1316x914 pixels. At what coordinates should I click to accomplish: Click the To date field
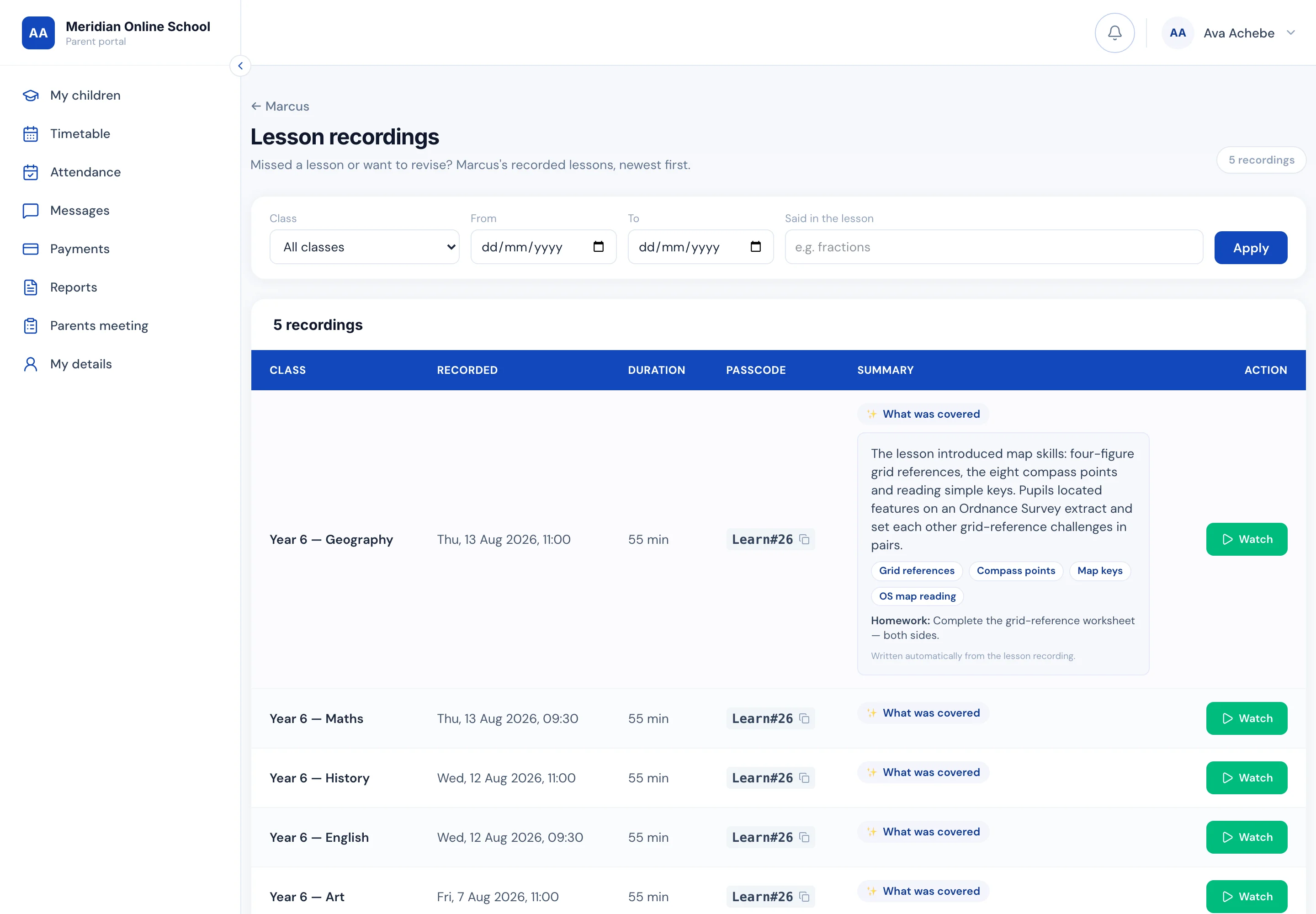(x=700, y=247)
